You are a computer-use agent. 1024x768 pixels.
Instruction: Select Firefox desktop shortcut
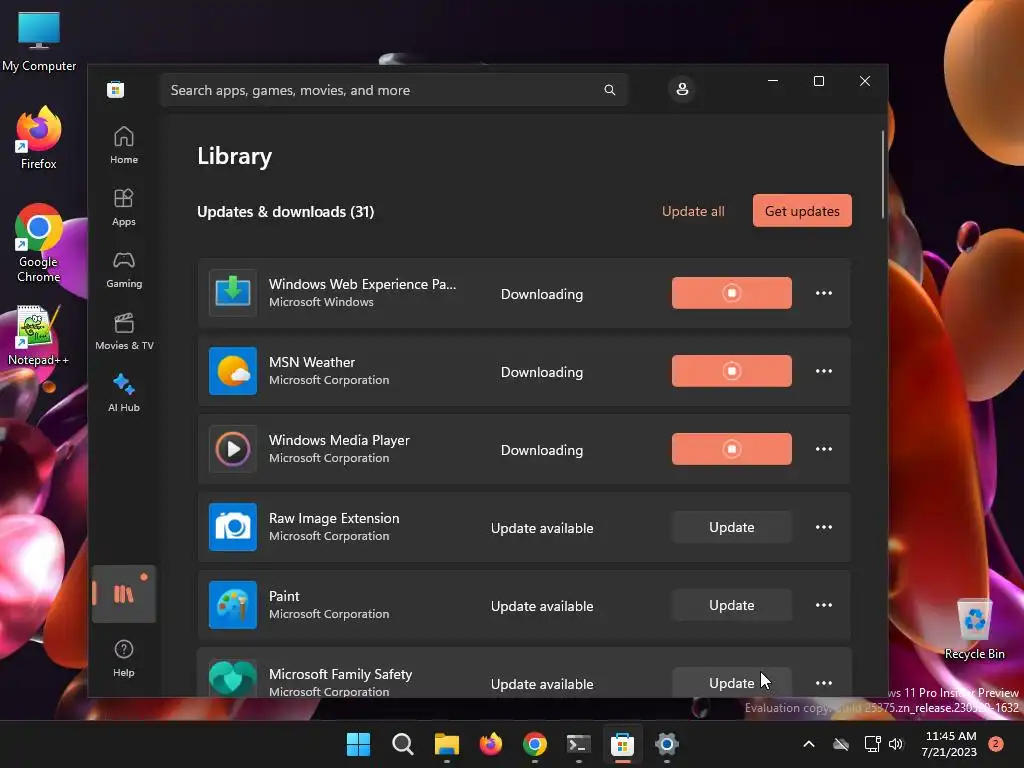click(x=39, y=138)
